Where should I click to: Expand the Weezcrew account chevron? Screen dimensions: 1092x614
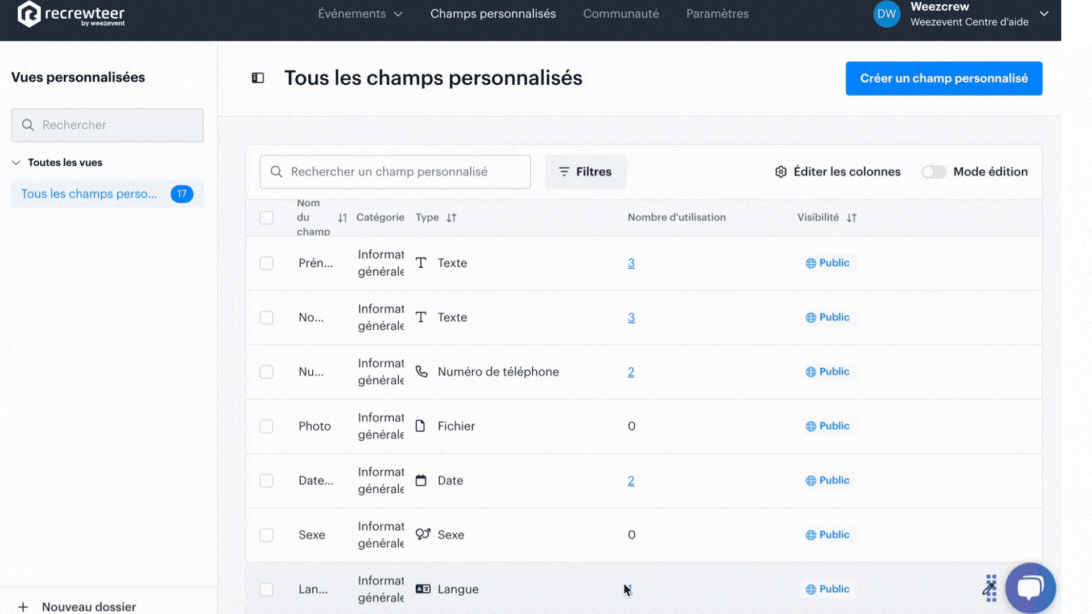(x=1044, y=14)
